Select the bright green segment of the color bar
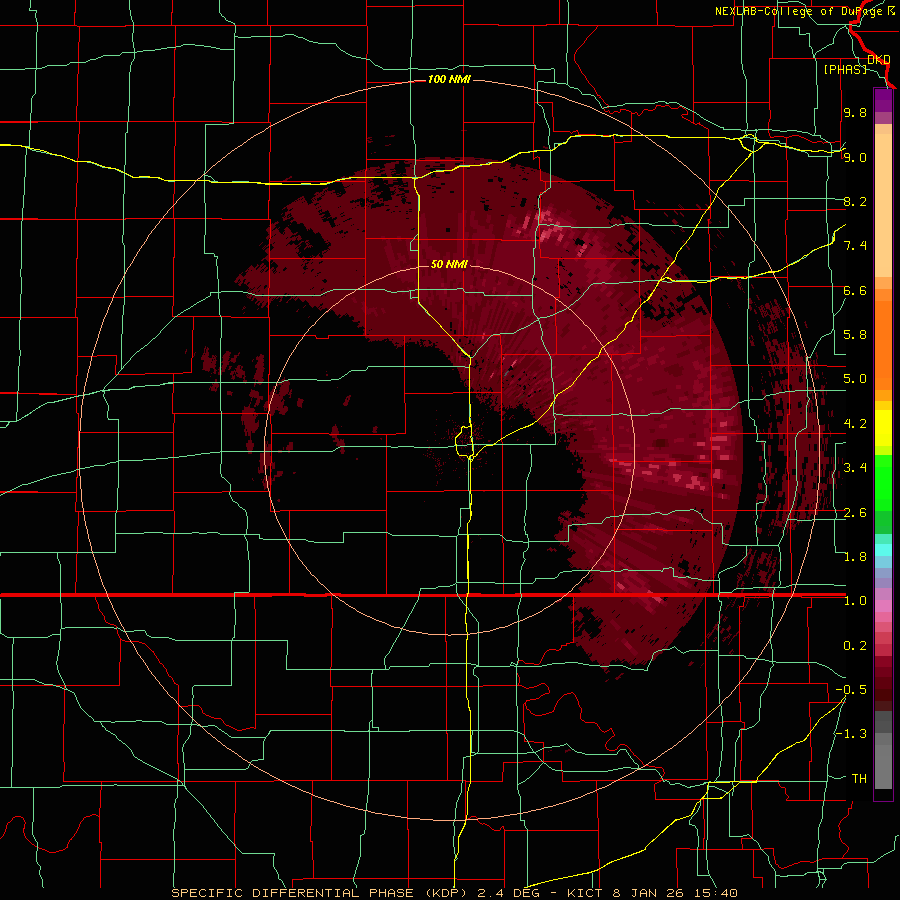This screenshot has height=900, width=900. click(x=883, y=485)
